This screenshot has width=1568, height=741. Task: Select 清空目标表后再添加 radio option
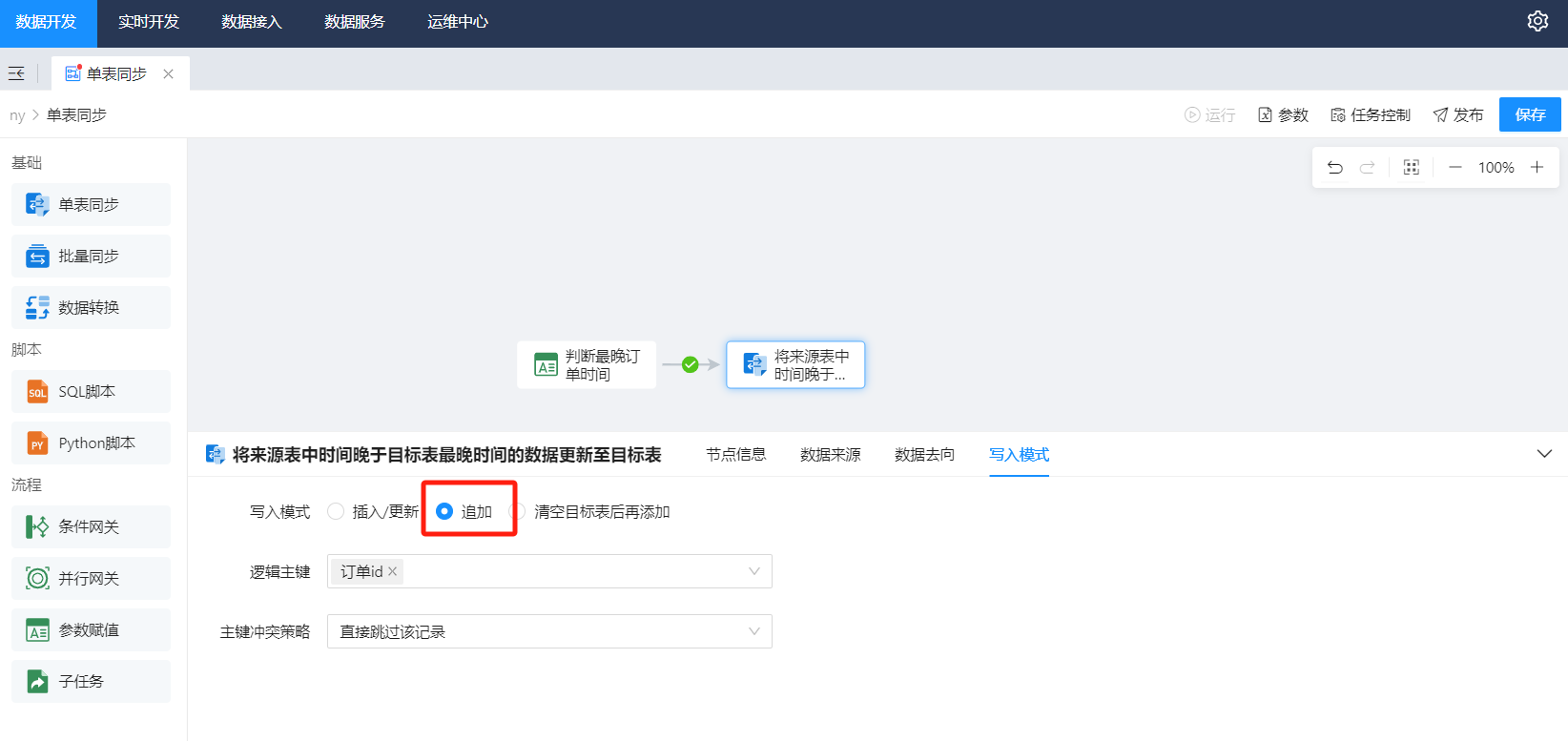pos(520,512)
